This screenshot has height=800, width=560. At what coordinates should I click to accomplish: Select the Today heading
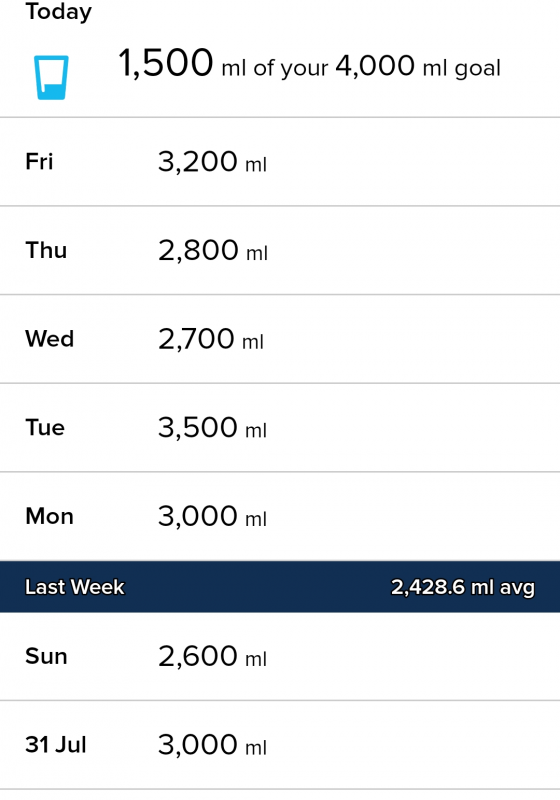click(x=59, y=12)
